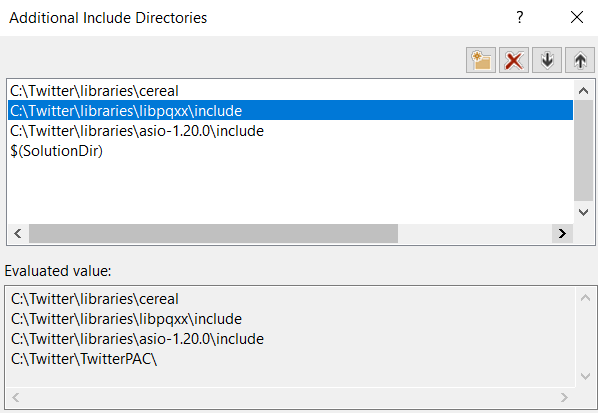Close the Additional Include Directories dialog
The image size is (598, 413).
pos(577,17)
